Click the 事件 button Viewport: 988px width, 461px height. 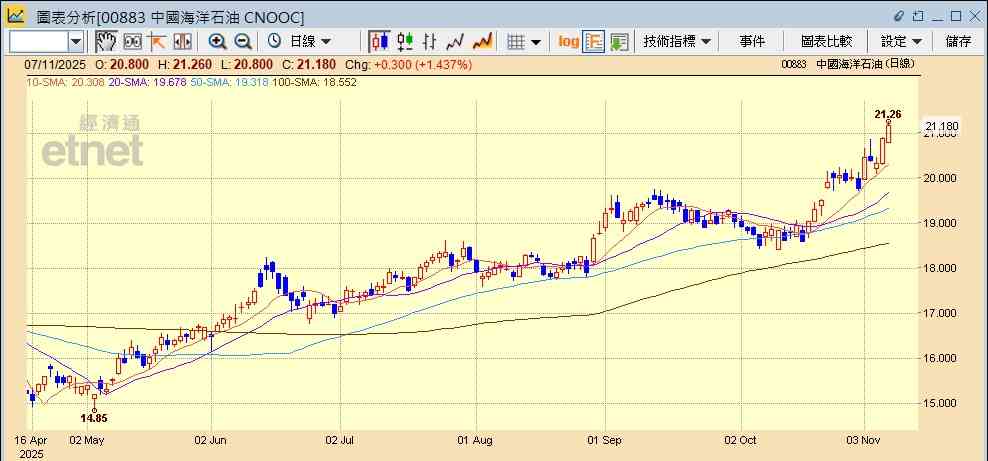(x=752, y=41)
